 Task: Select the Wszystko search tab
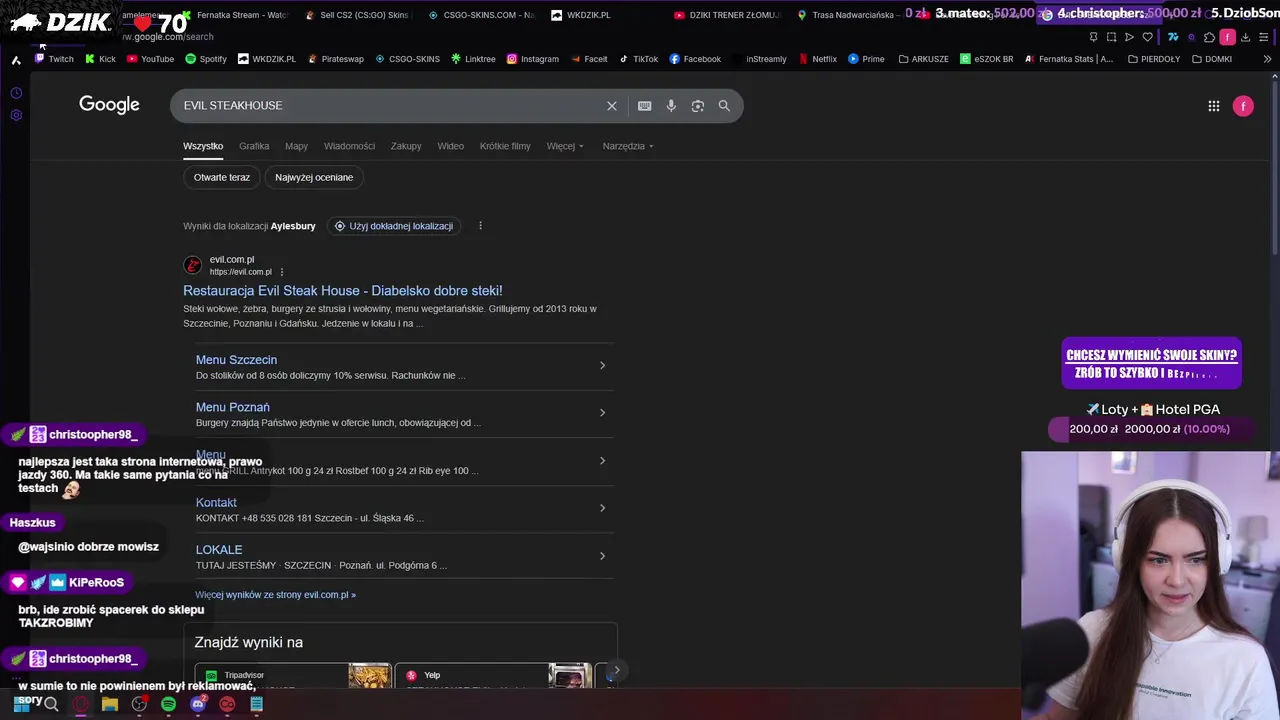tap(203, 146)
